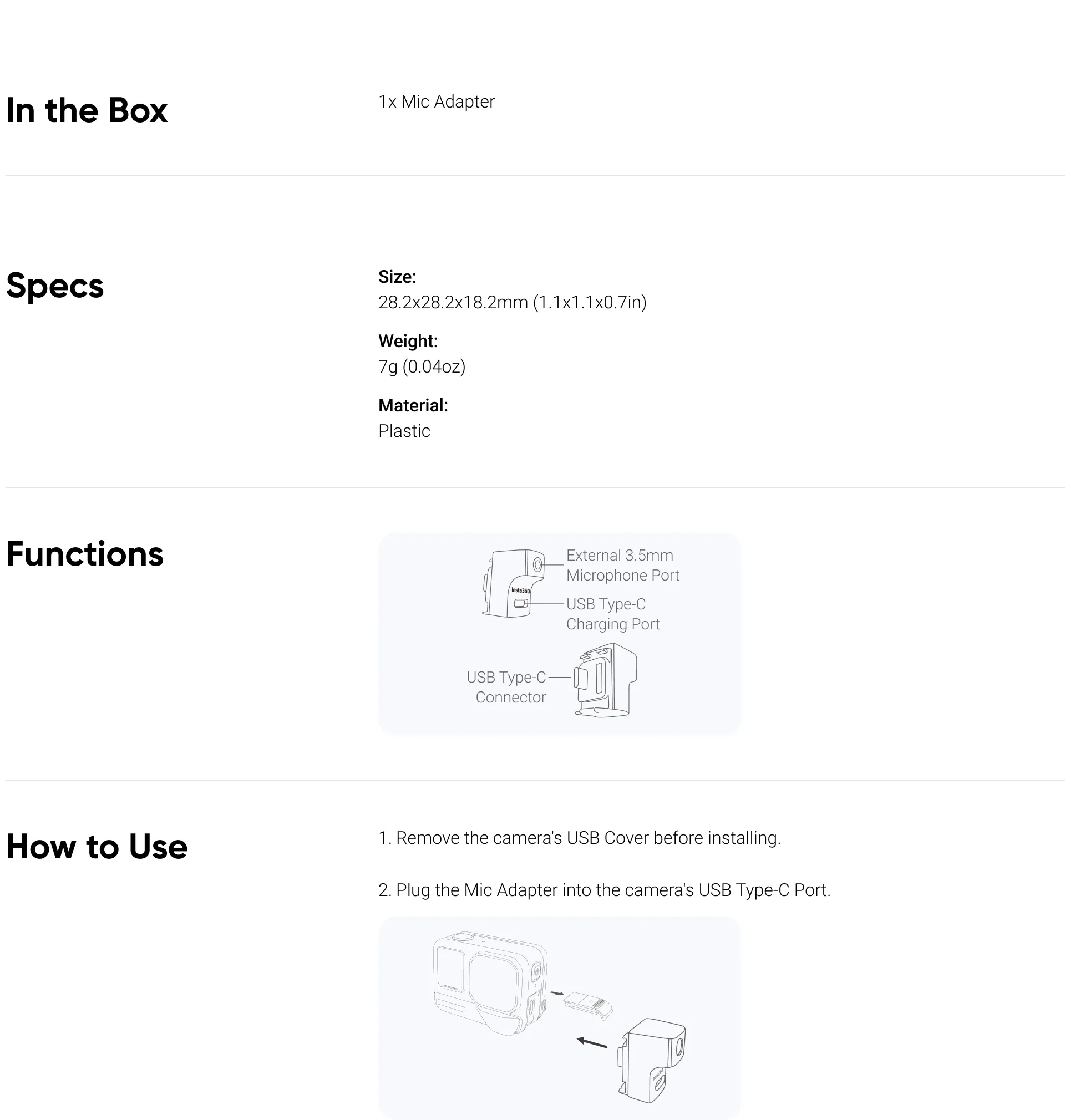
Task: Select the USB Type-C Charging Port label
Action: point(612,614)
